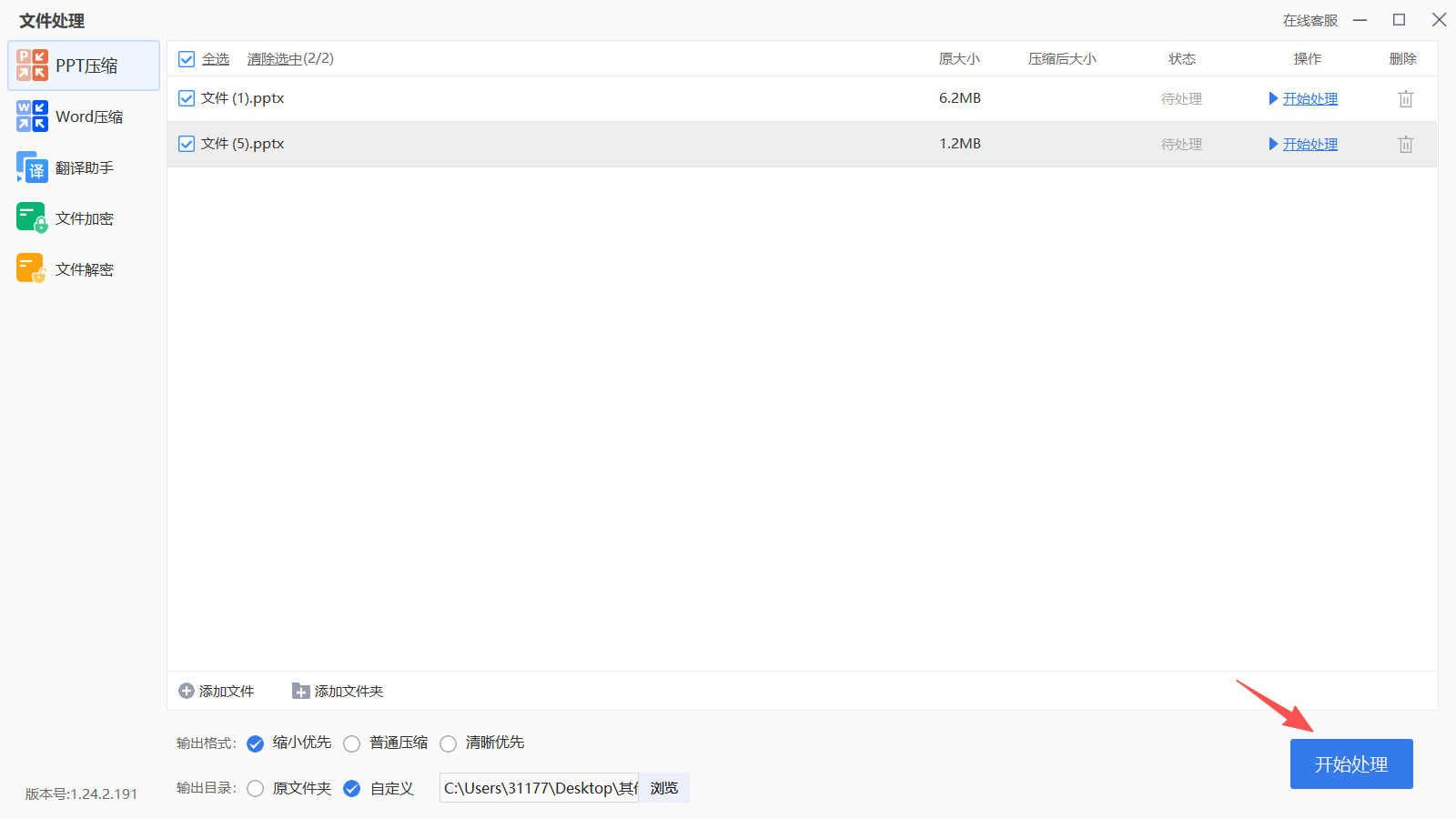Open the 文件加密 green lock icon

(32, 218)
